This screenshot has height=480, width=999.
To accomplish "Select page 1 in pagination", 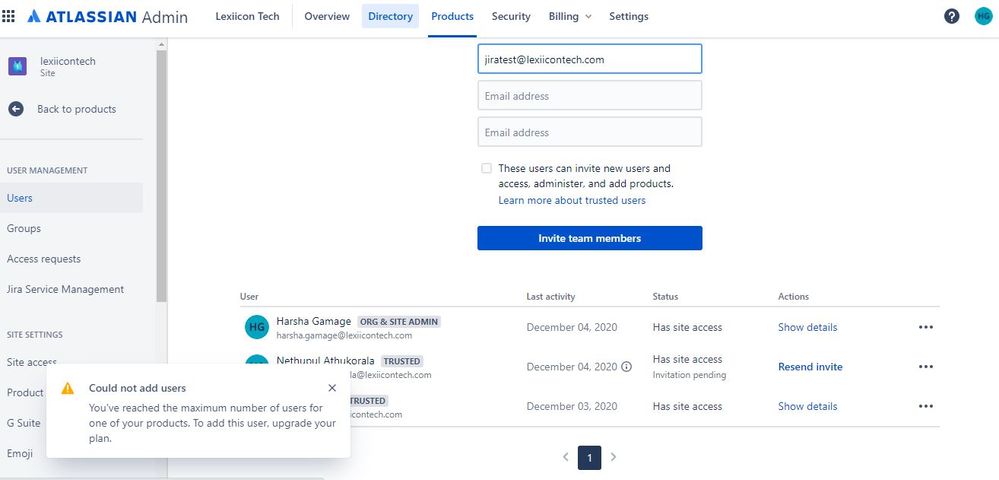I will coord(589,458).
